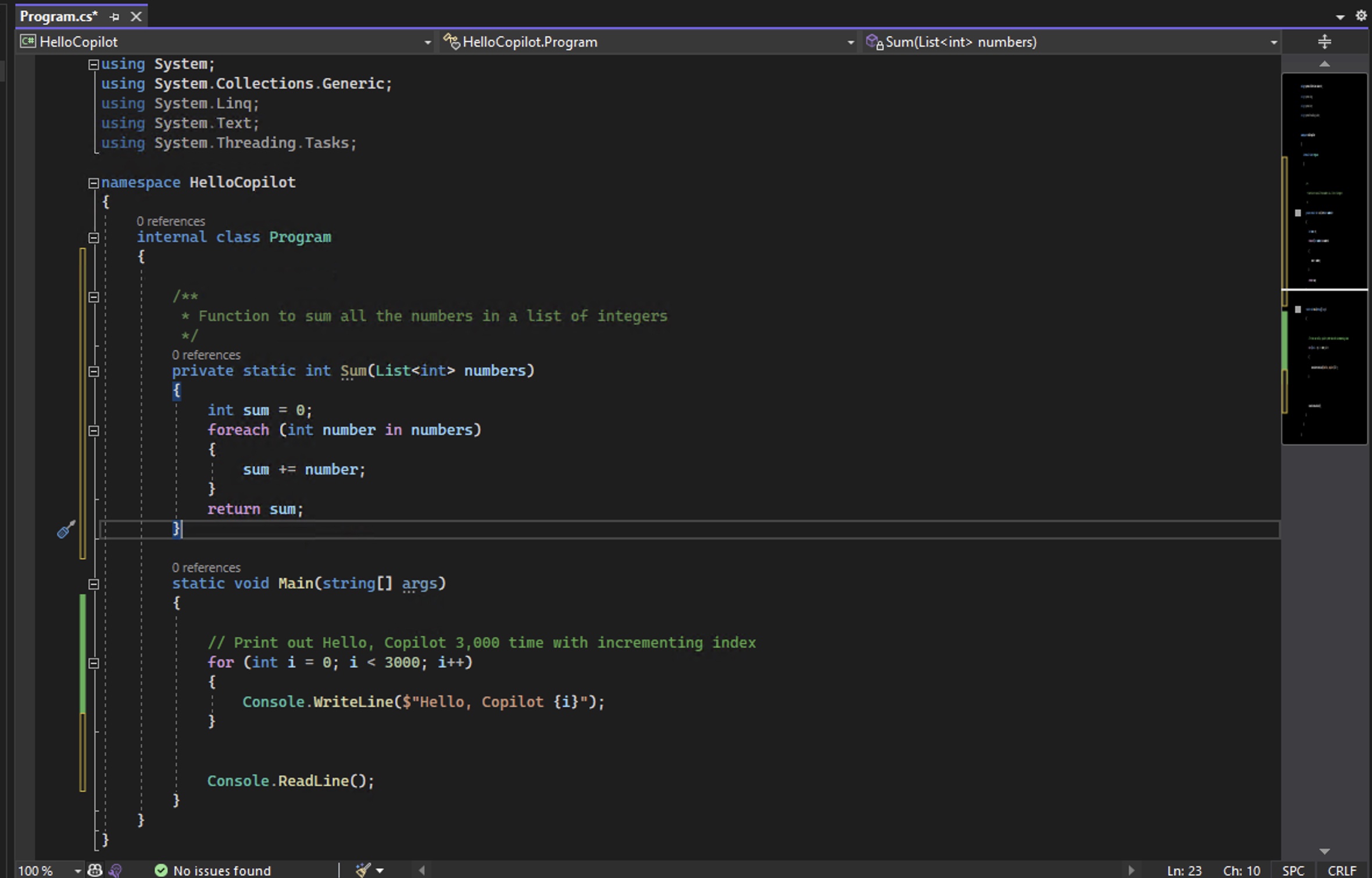This screenshot has width=1372, height=878.
Task: Click the Program class name in the declaration
Action: (x=300, y=237)
